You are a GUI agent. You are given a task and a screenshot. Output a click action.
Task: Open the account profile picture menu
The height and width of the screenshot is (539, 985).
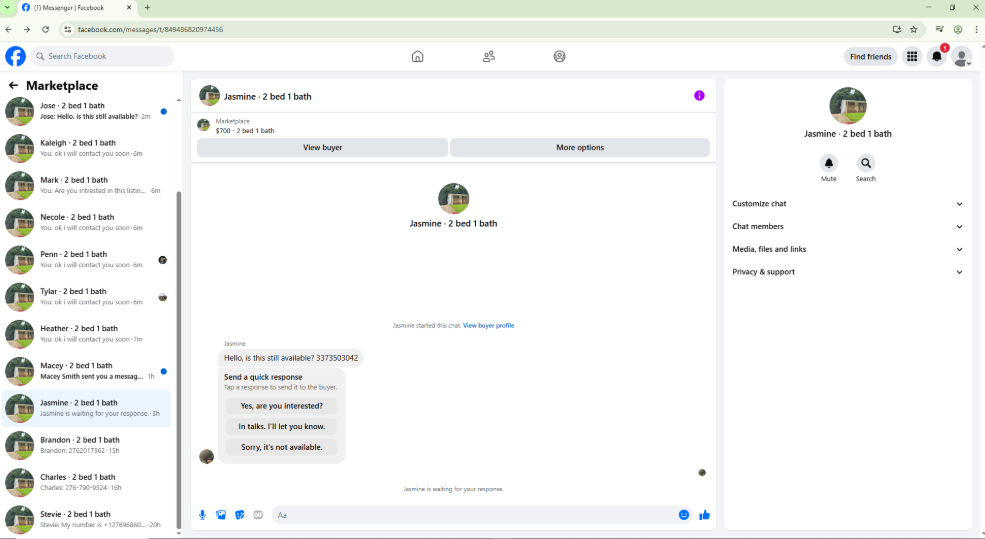961,57
